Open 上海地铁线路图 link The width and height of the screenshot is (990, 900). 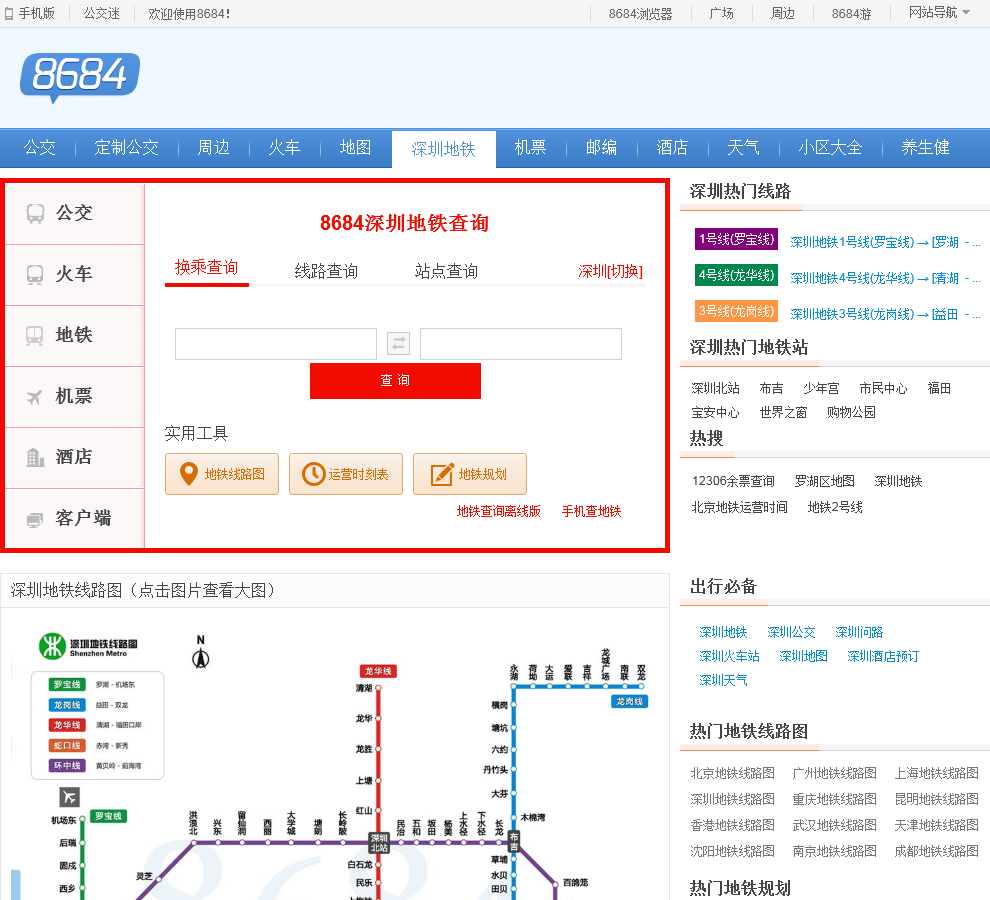tap(936, 773)
